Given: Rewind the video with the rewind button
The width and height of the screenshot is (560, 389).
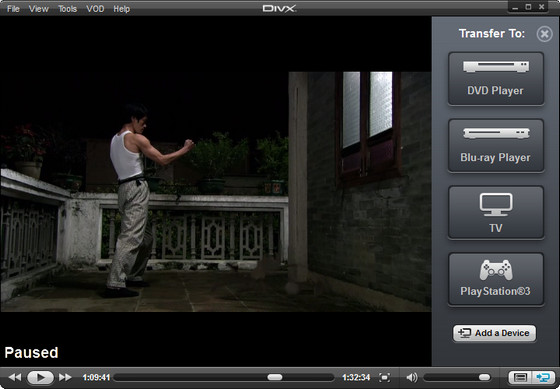Looking at the screenshot, I should tap(15, 377).
